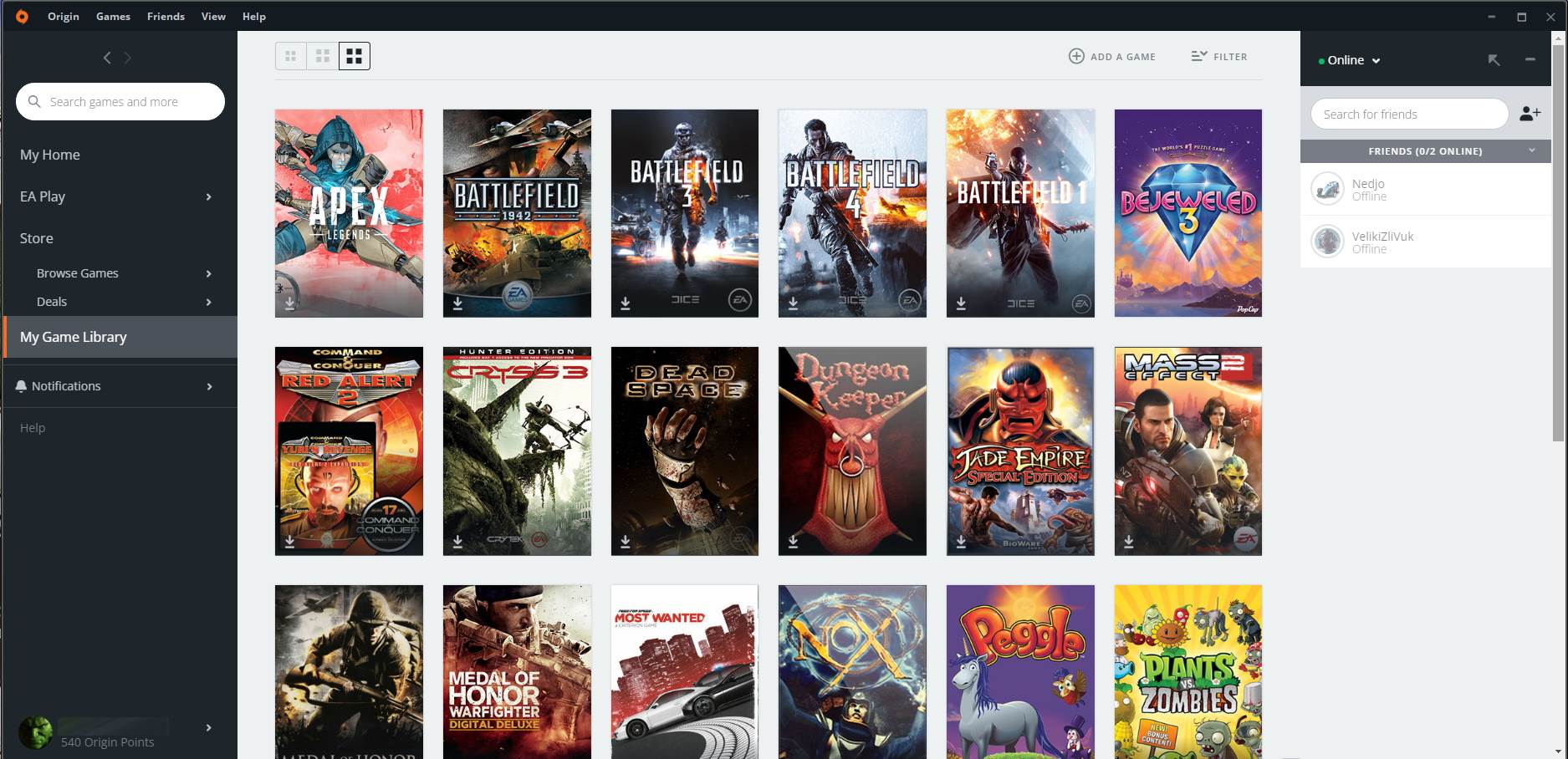Open the Online status dropdown

(x=1350, y=60)
